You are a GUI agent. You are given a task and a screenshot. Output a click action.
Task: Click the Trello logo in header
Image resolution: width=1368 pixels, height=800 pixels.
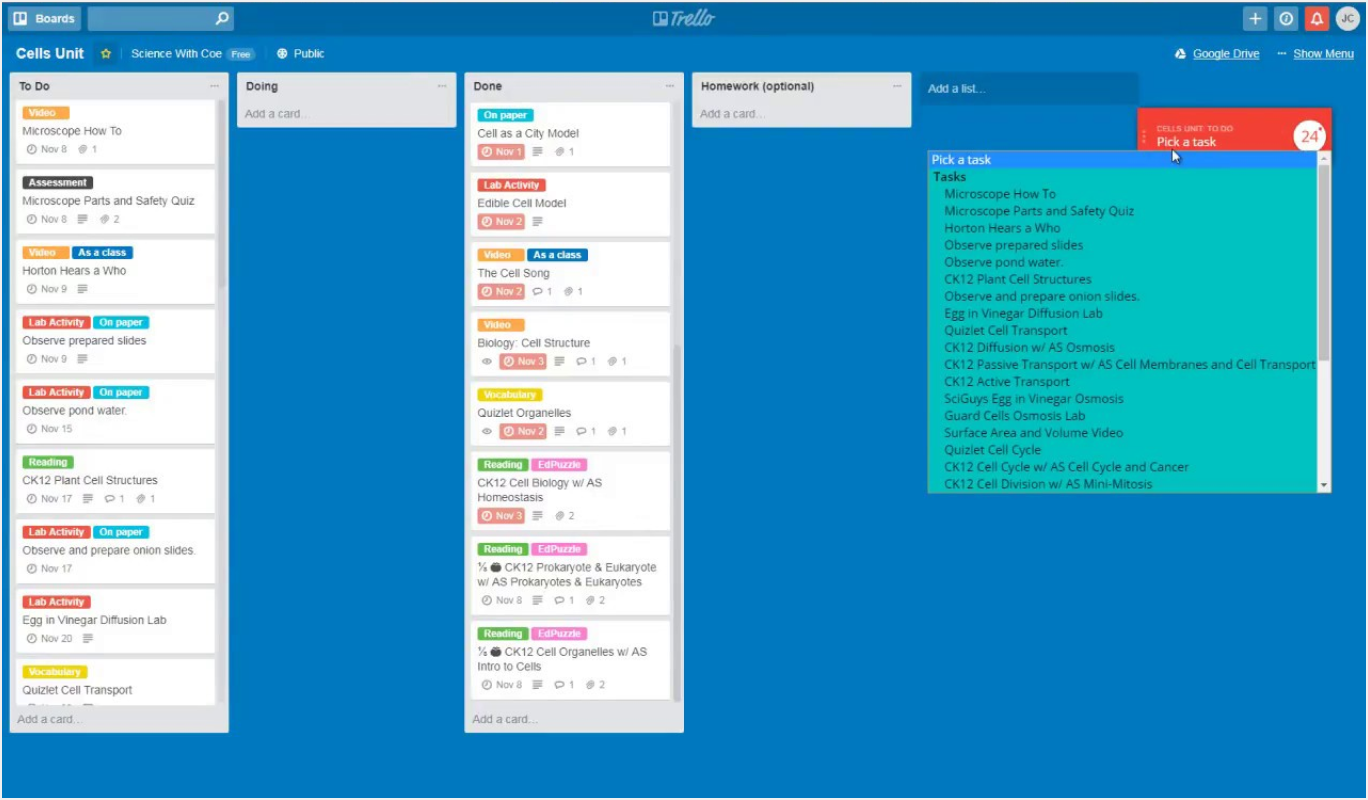(x=684, y=18)
